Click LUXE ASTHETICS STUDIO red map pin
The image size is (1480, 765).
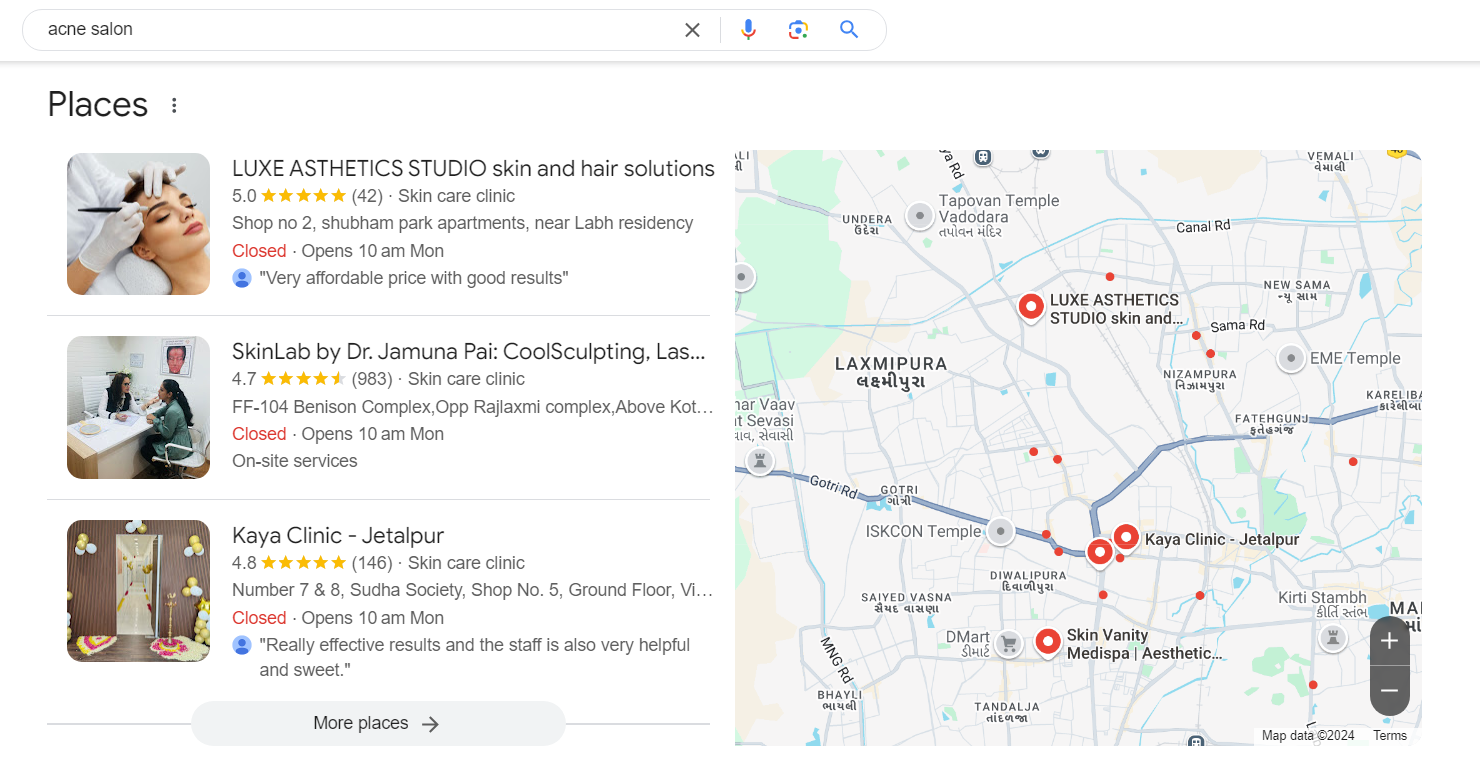(x=1030, y=307)
